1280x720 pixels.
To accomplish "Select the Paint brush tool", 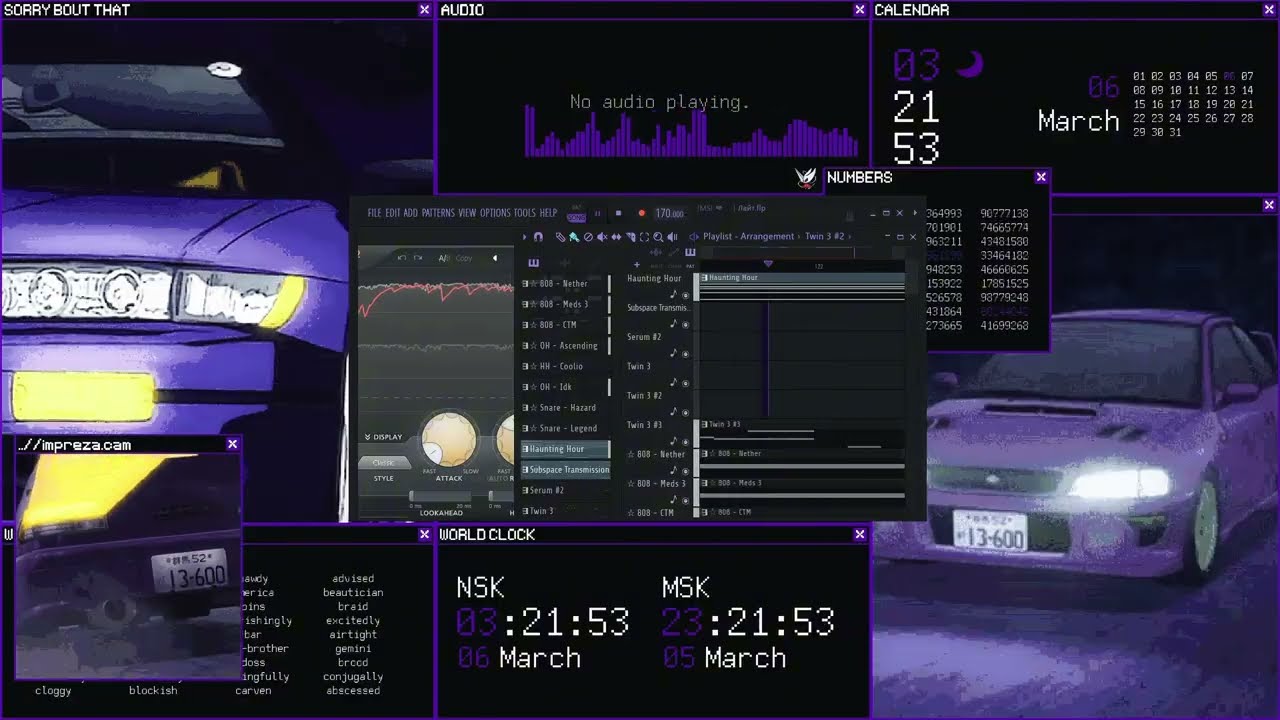I will click(574, 237).
